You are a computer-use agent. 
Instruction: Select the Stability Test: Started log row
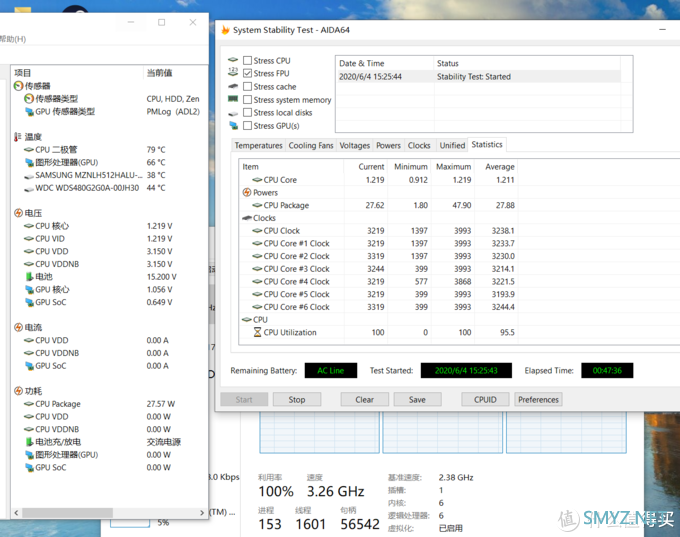pos(479,77)
